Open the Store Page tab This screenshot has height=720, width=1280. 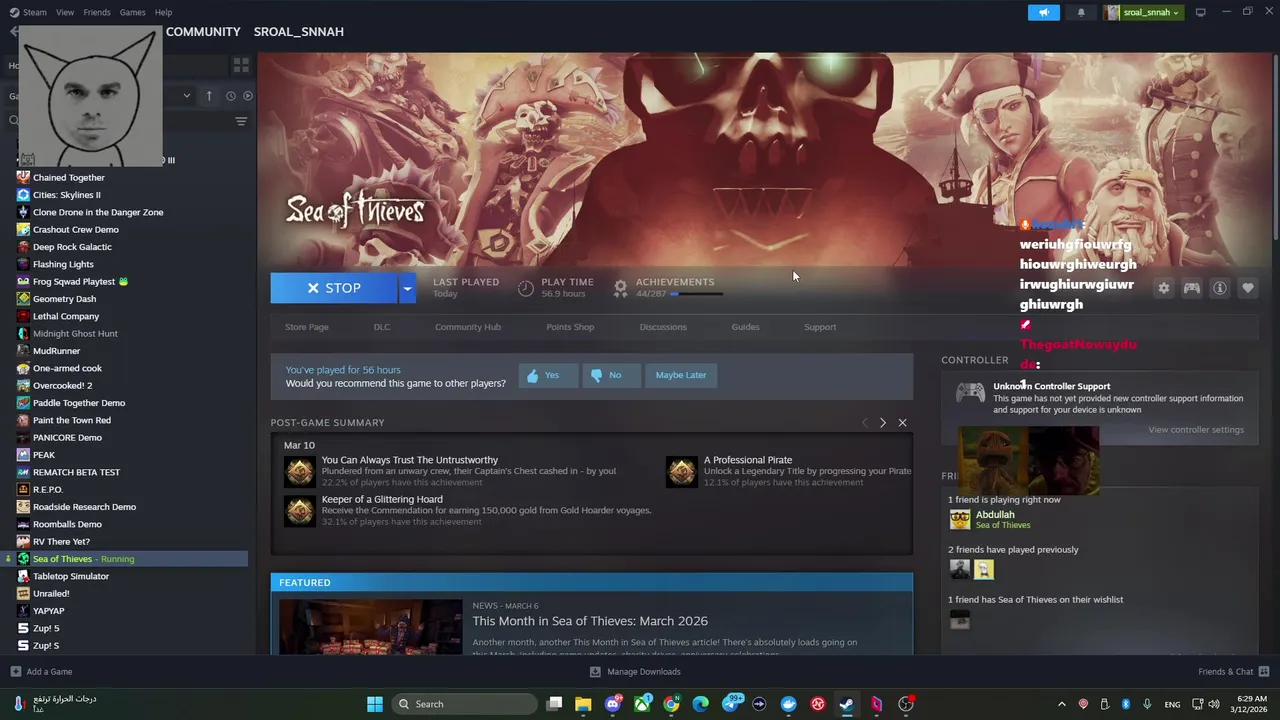(x=306, y=327)
